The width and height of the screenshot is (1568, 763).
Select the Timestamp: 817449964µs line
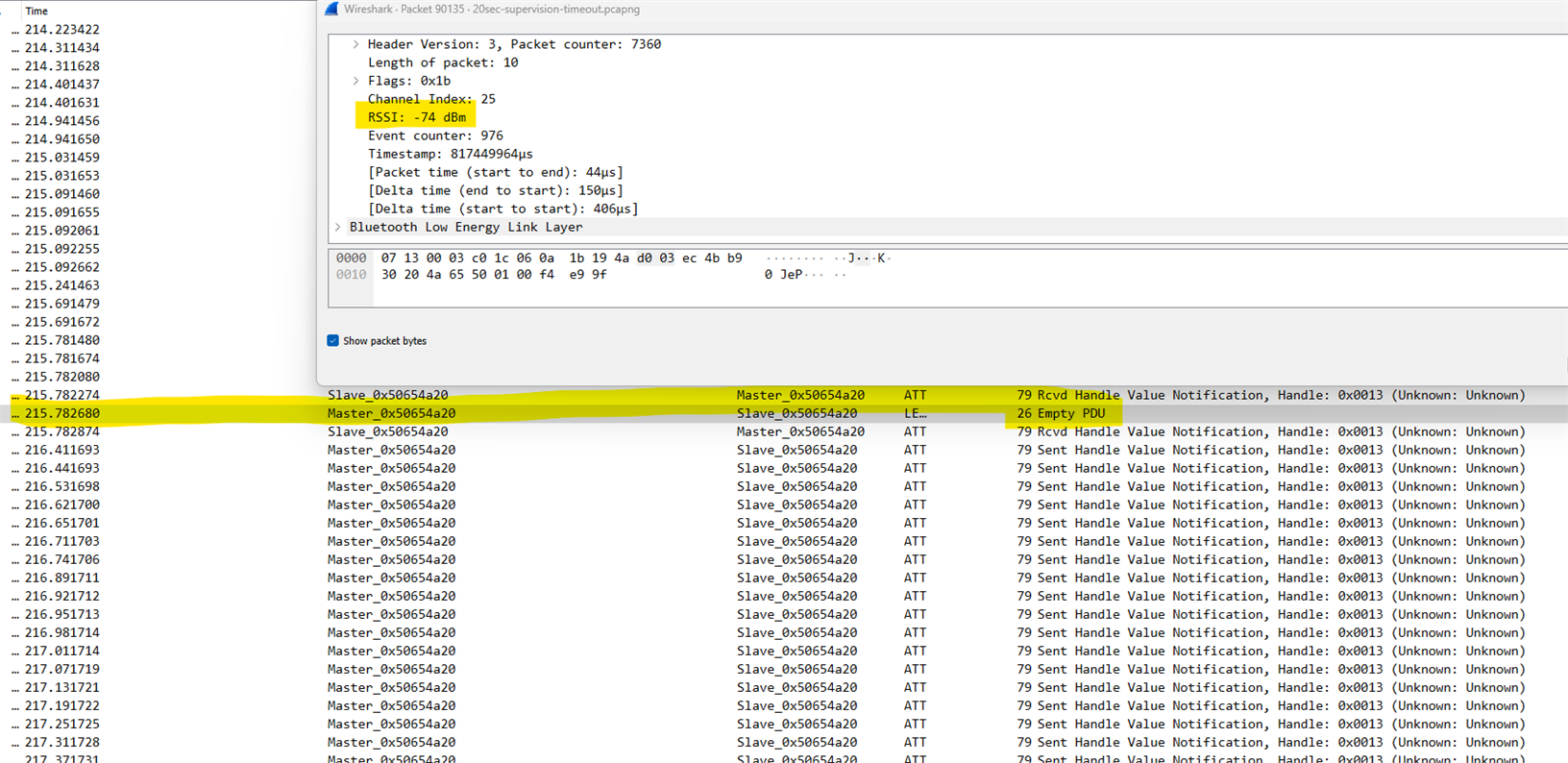[450, 154]
